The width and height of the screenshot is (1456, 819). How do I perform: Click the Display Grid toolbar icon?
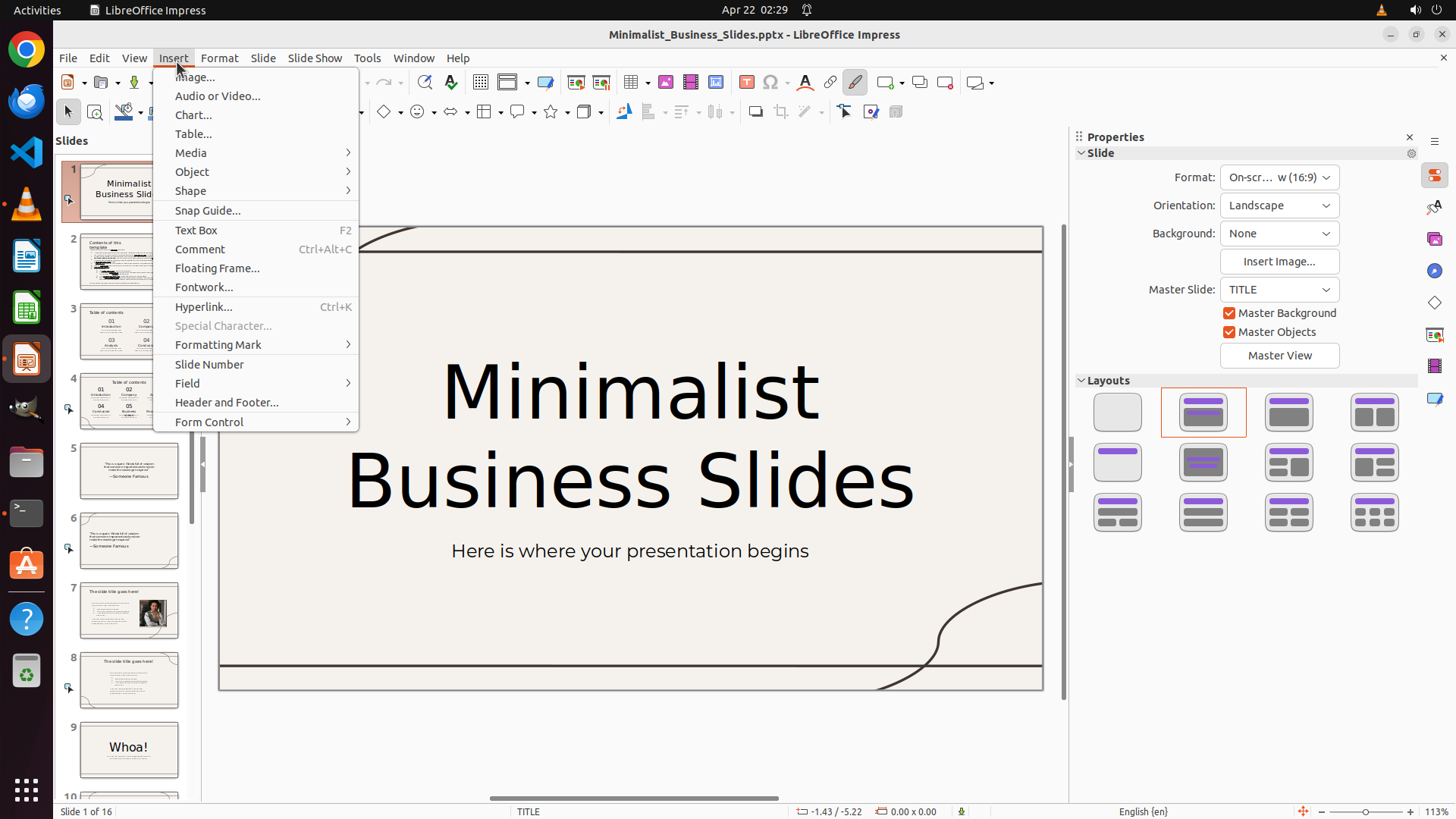pos(480,83)
